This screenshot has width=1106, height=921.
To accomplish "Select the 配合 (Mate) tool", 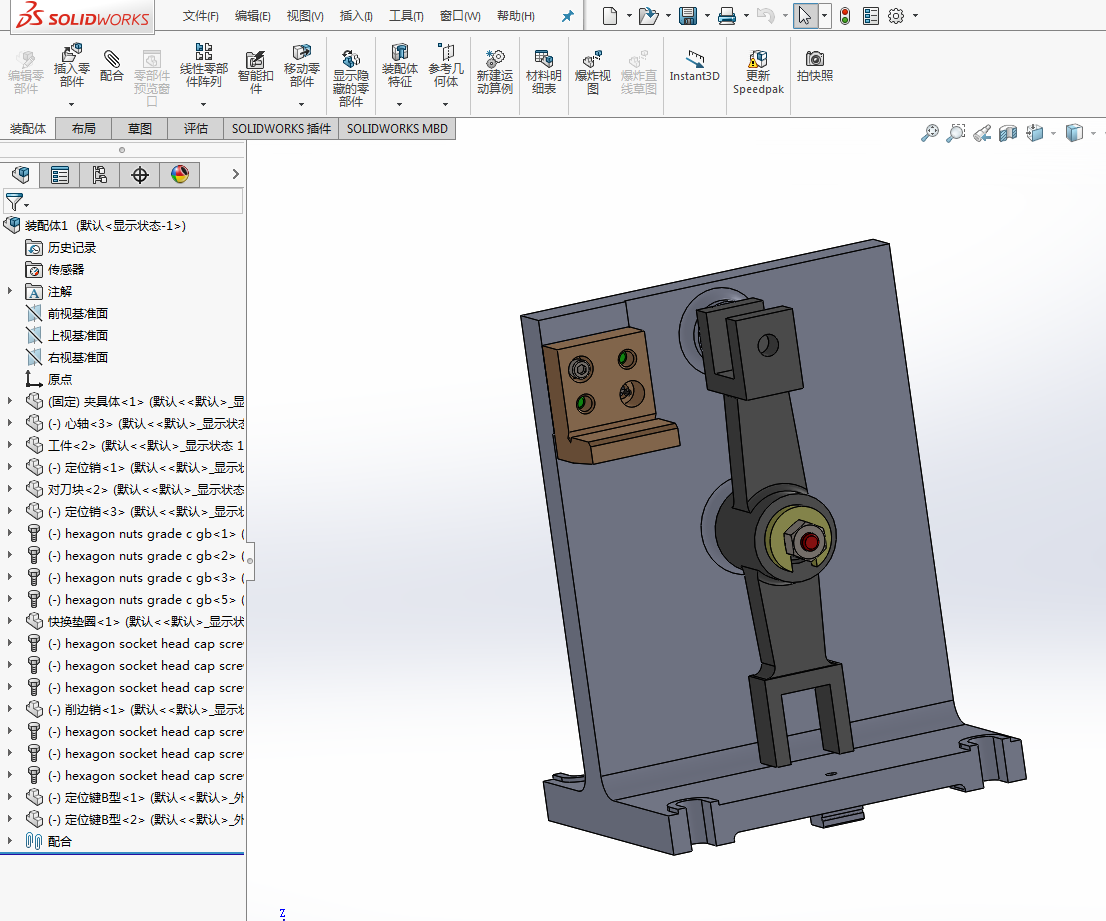I will (112, 66).
